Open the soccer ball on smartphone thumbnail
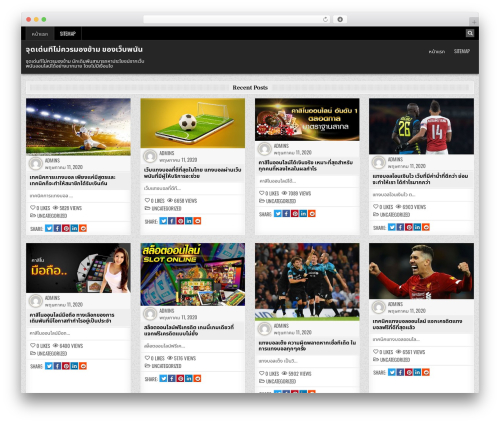The image size is (500, 423). click(193, 123)
